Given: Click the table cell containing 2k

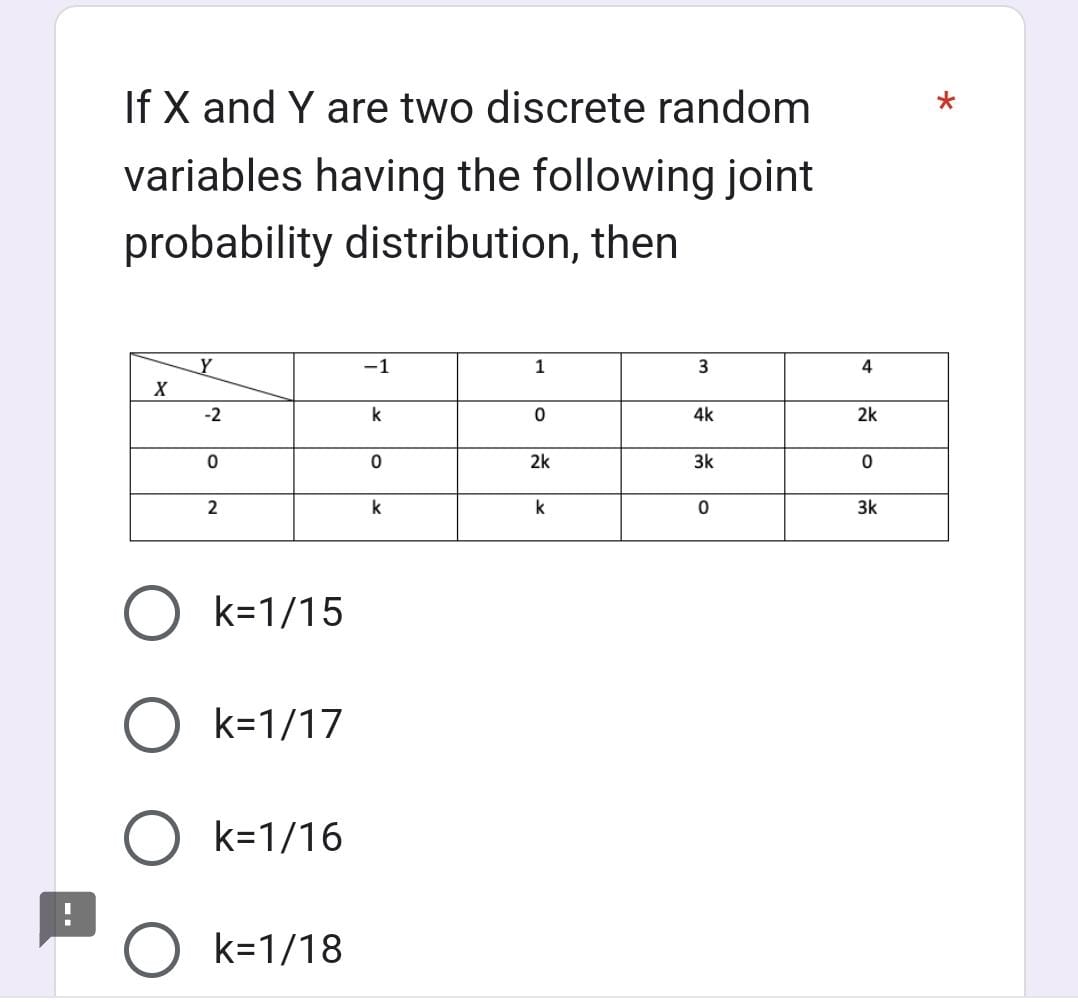Looking at the screenshot, I should (540, 461).
